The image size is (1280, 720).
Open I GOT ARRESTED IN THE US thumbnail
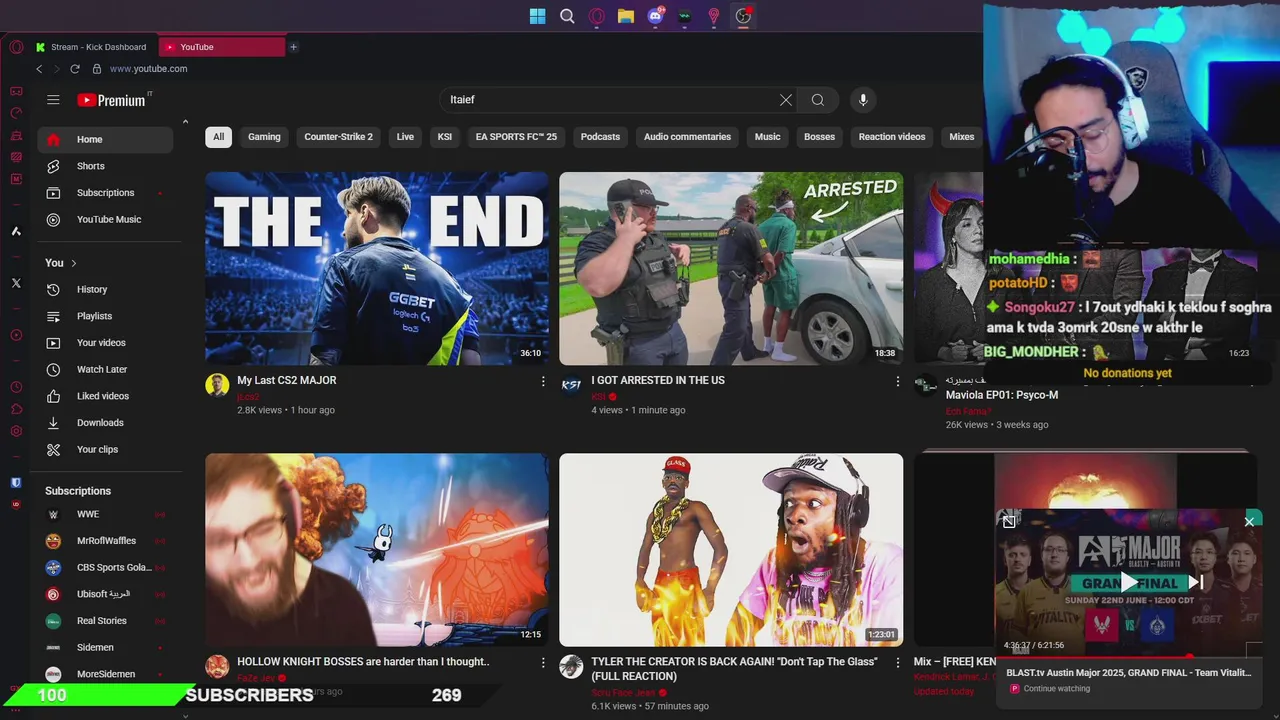(731, 268)
